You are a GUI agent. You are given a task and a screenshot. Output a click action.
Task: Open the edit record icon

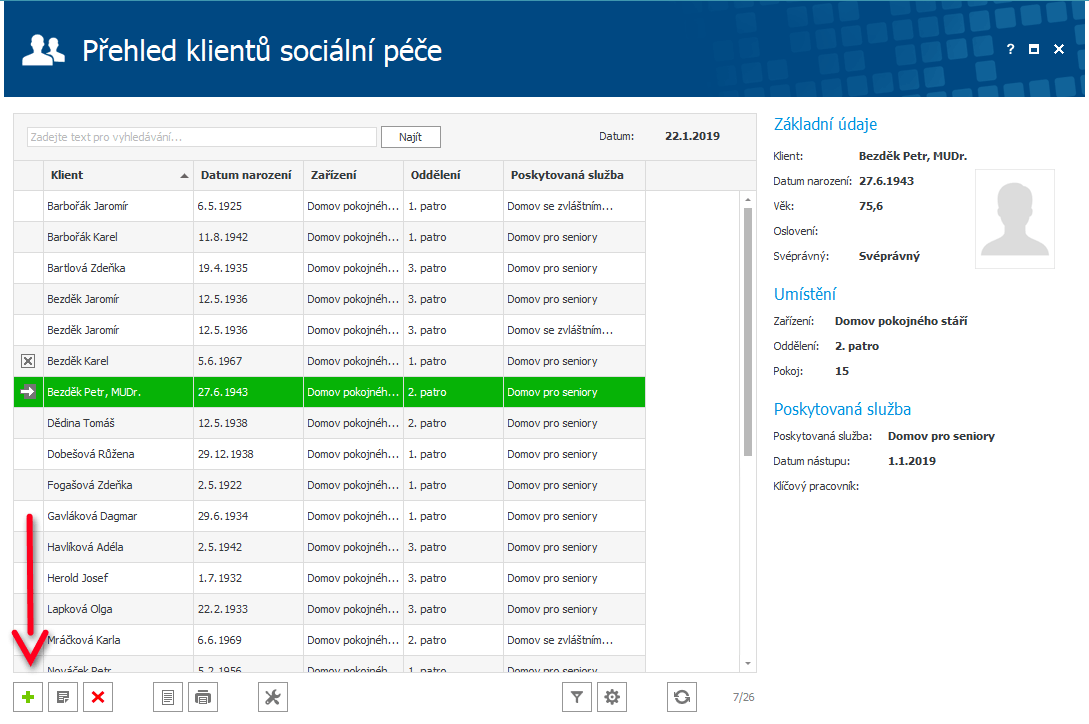tap(63, 697)
